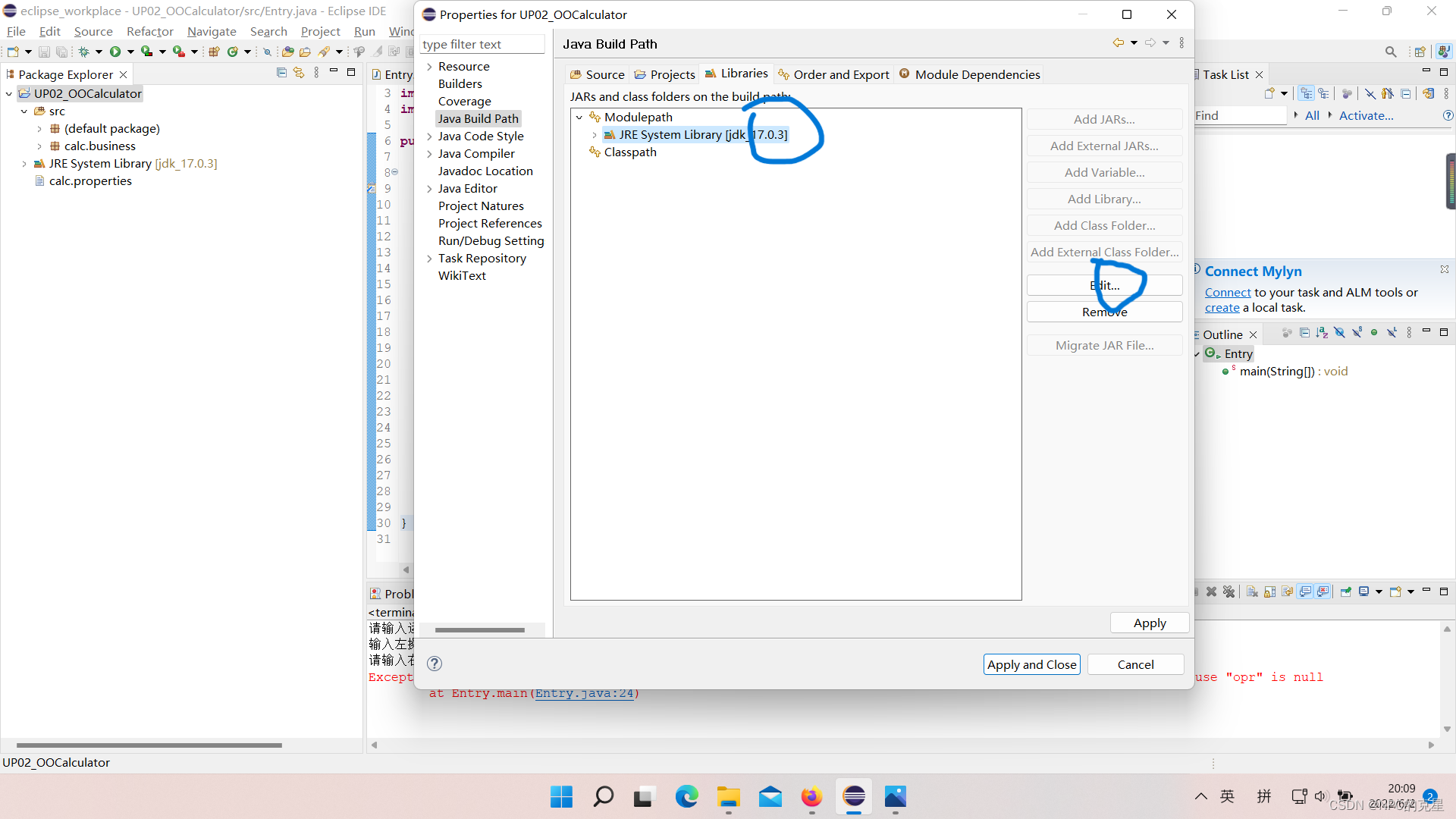Screen dimensions: 1456x819
Task: Expand Java Code Style category
Action: coord(429,136)
